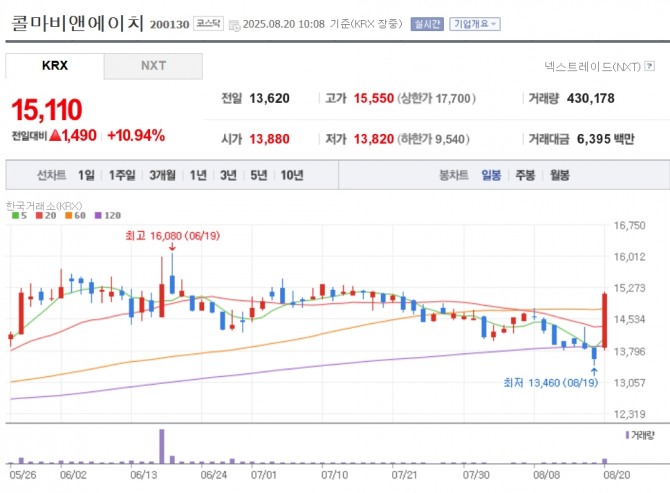The image size is (670, 493).
Task: Click the calendar icon beside the date
Action: coord(234,25)
